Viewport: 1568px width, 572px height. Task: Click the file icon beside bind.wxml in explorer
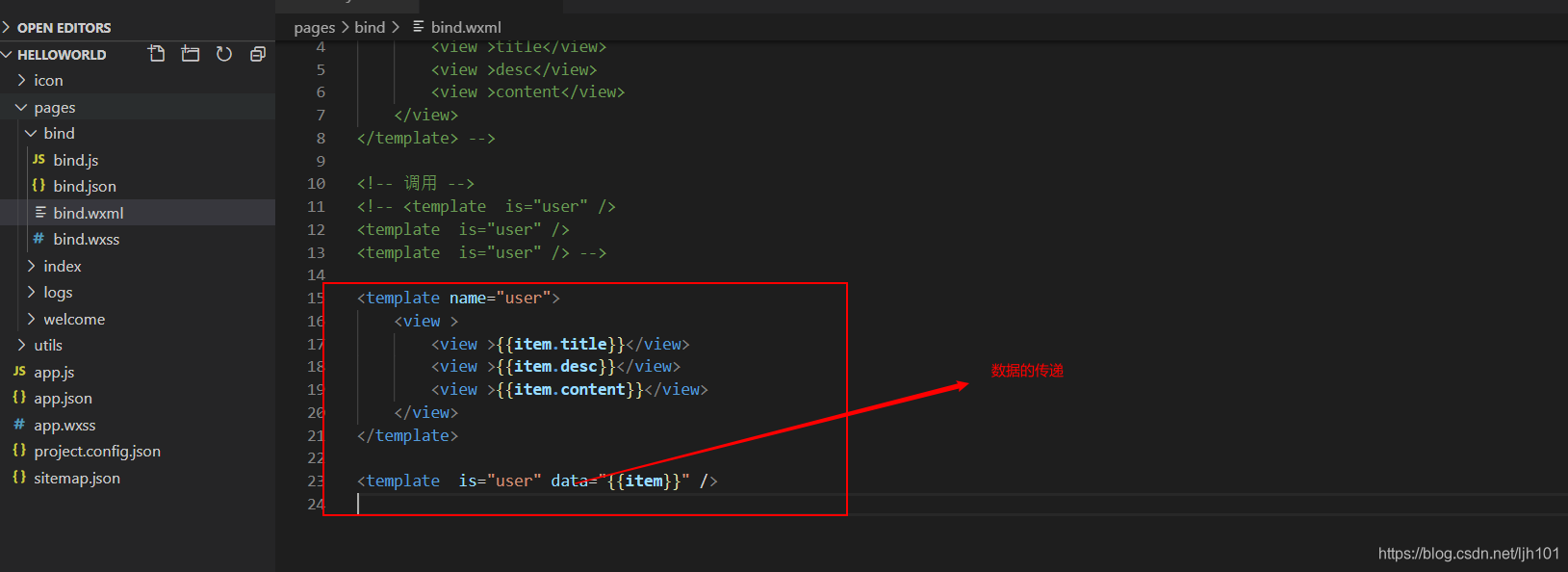pos(40,213)
